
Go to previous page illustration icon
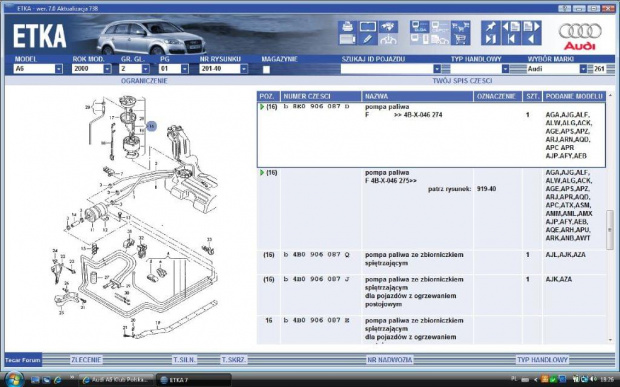511,27
